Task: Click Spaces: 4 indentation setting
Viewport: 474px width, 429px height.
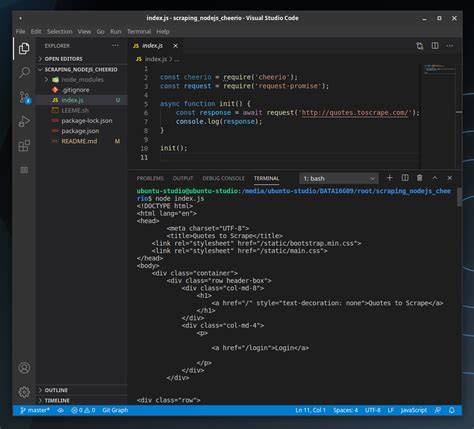Action: tap(345, 410)
